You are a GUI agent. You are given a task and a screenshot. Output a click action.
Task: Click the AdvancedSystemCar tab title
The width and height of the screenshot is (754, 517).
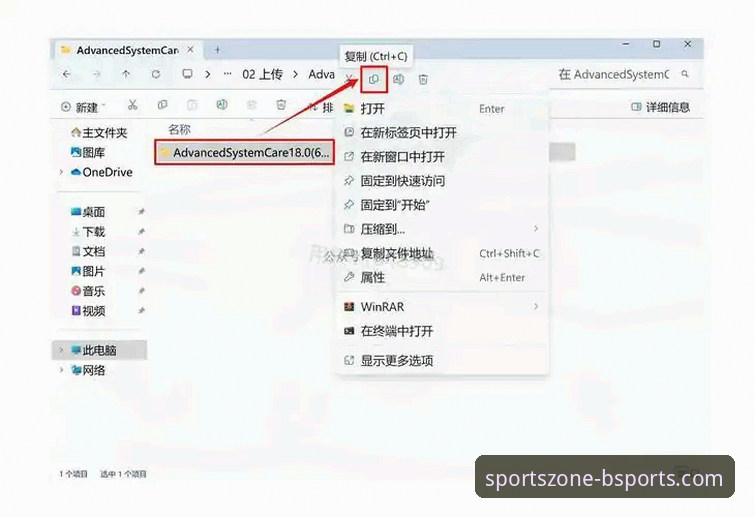click(127, 50)
